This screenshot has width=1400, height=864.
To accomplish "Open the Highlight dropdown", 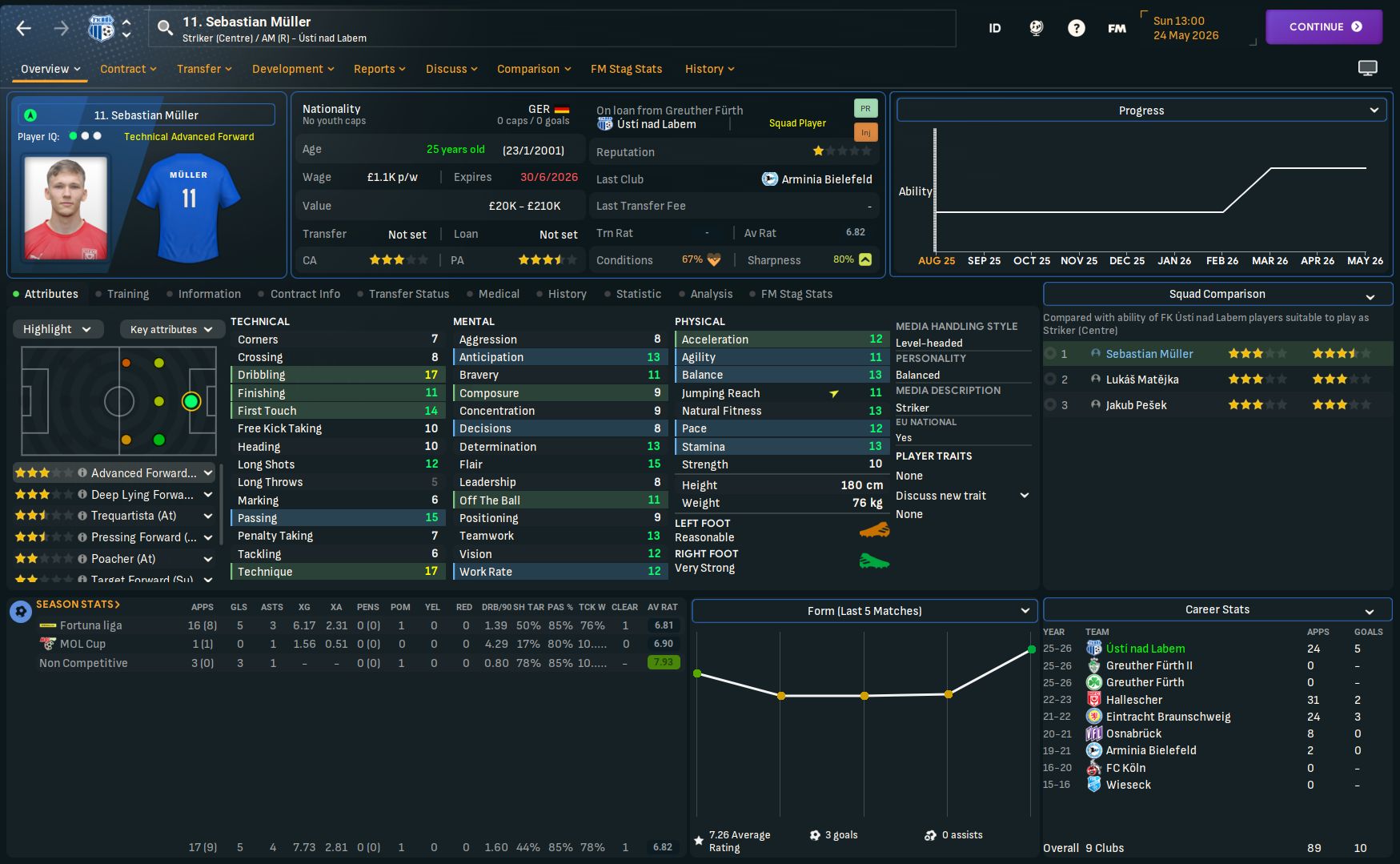I will coord(57,329).
